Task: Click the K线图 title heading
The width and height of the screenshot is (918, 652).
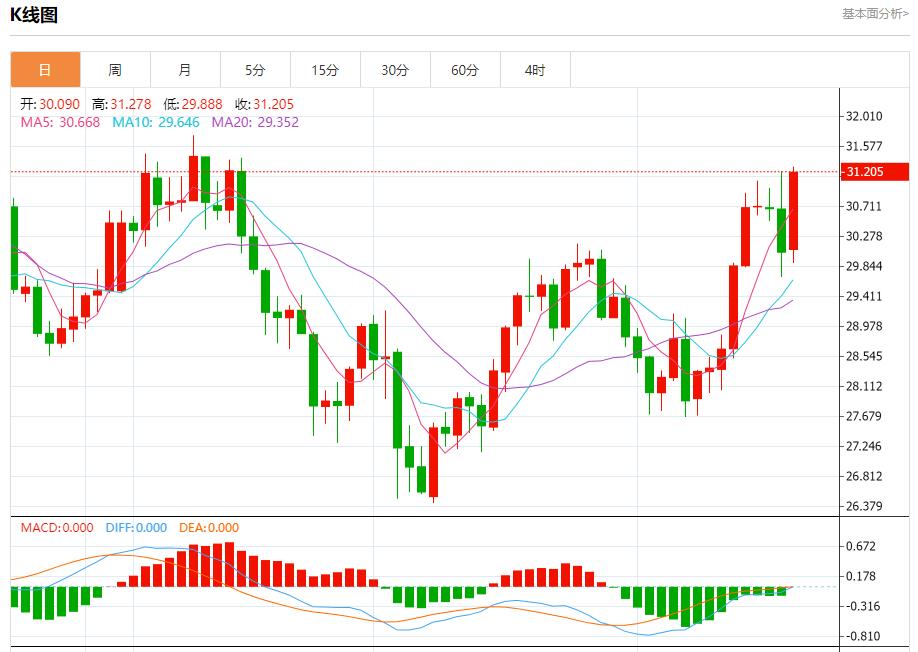Action: [x=34, y=15]
